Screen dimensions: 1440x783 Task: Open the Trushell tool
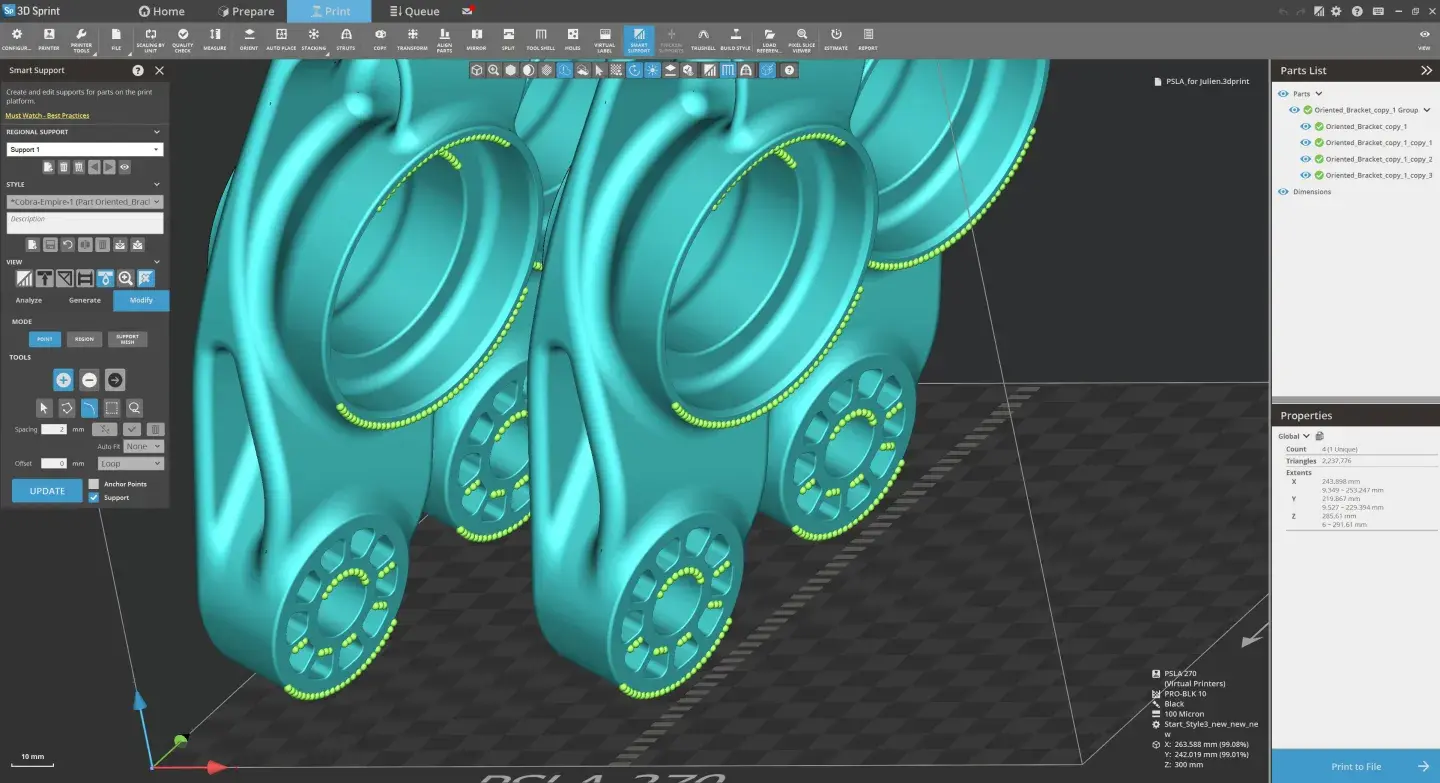pyautogui.click(x=703, y=39)
